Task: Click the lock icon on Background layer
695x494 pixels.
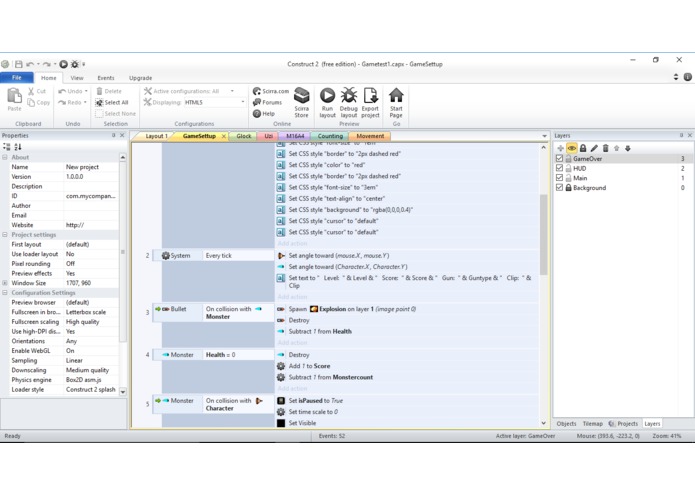Action: [569, 188]
